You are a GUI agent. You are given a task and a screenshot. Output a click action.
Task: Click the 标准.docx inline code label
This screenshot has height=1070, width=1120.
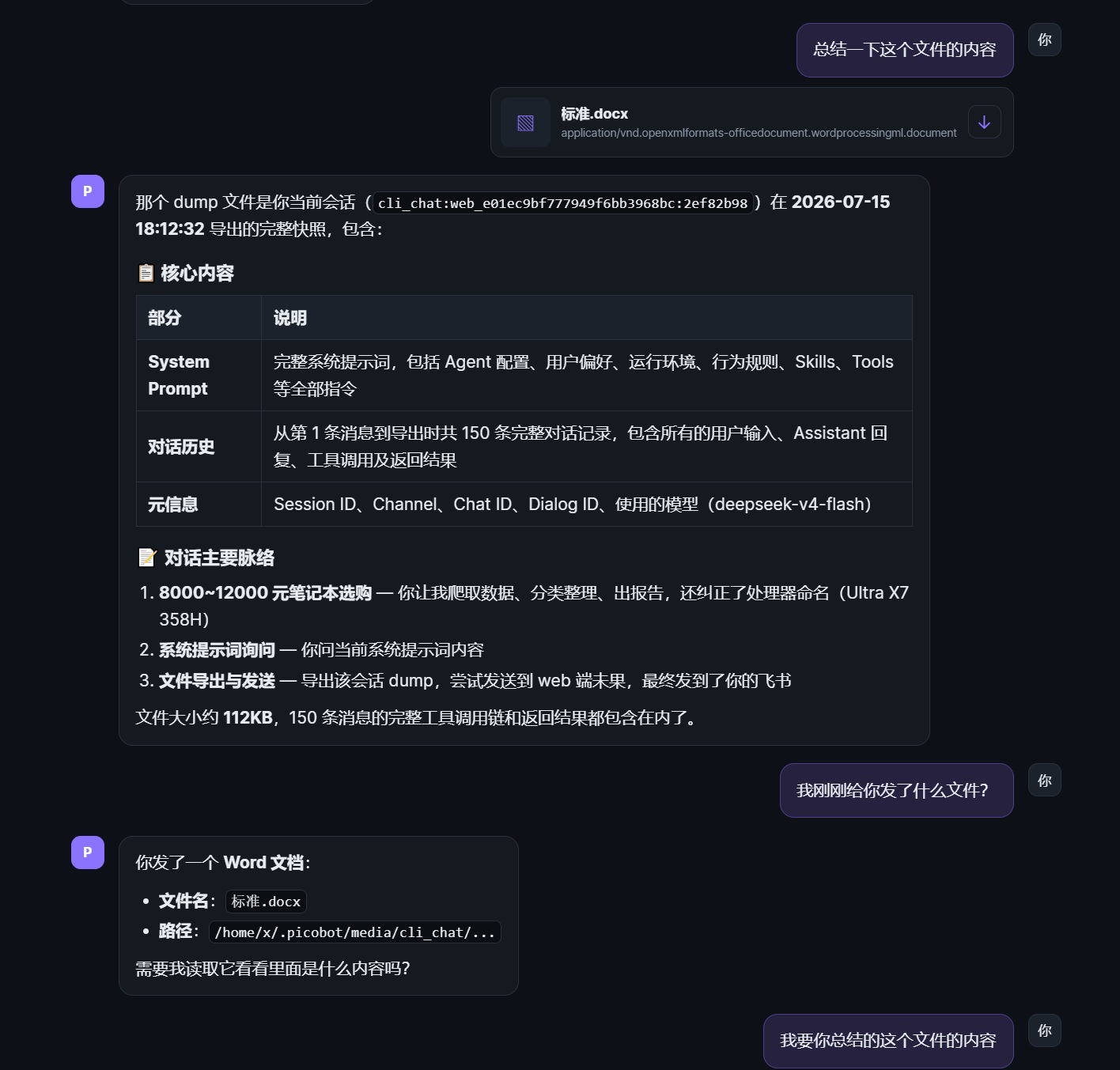(266, 902)
